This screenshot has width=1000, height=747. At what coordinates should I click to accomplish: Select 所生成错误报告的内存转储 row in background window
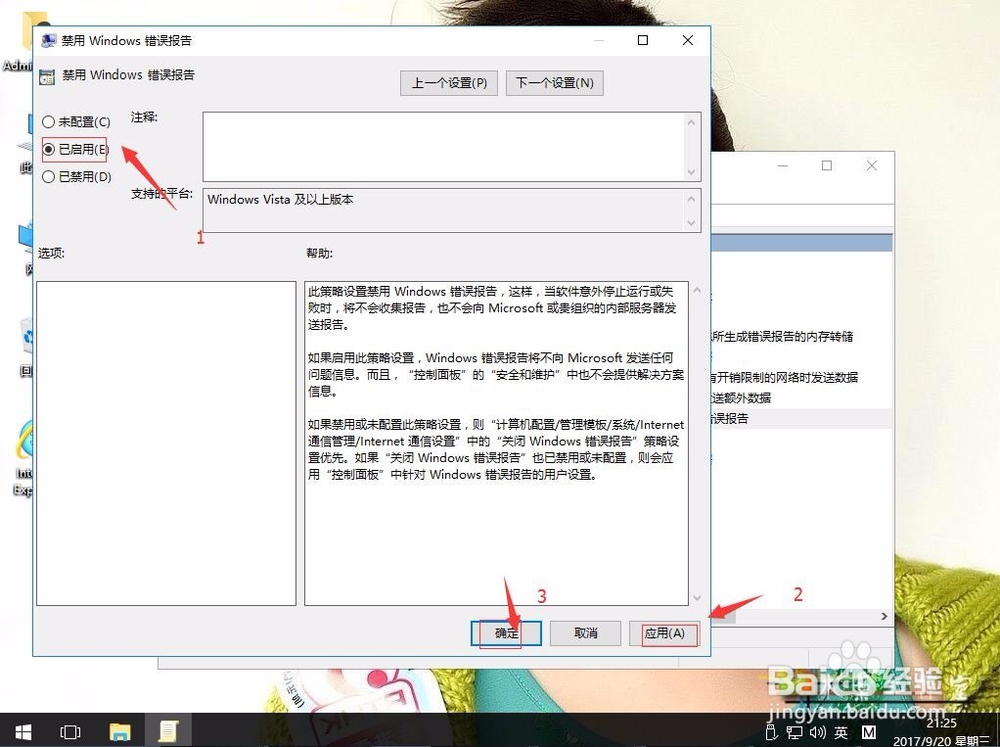783,337
